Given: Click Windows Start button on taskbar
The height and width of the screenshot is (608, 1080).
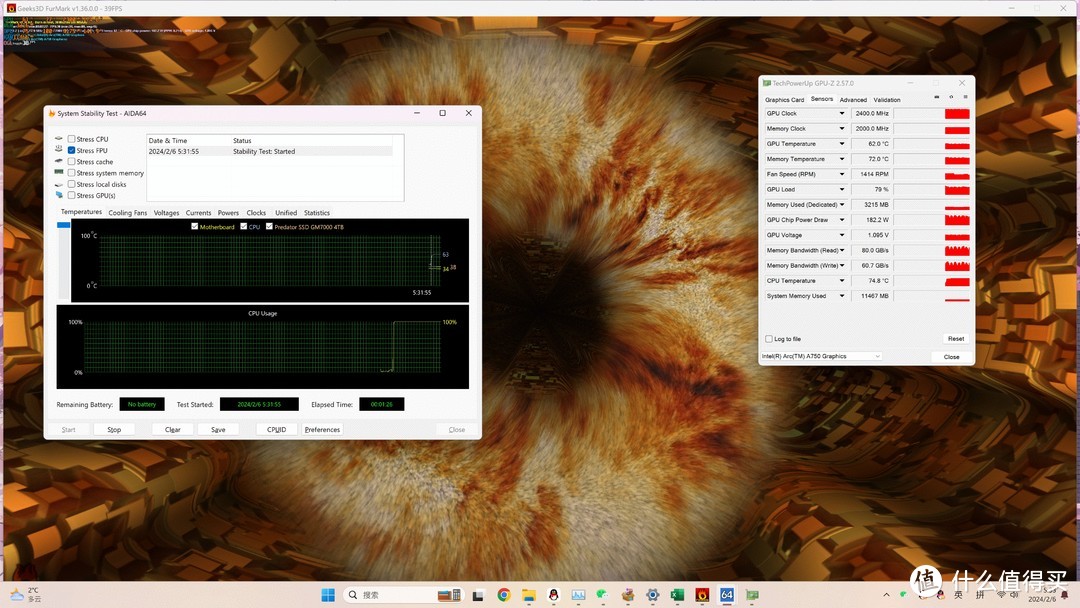Looking at the screenshot, I should tap(328, 595).
